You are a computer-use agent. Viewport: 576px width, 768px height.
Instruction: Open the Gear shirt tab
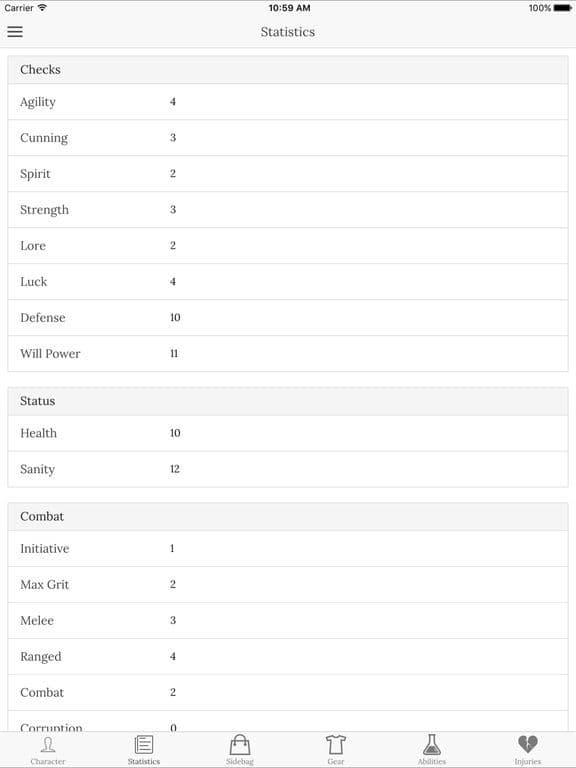coord(336,750)
